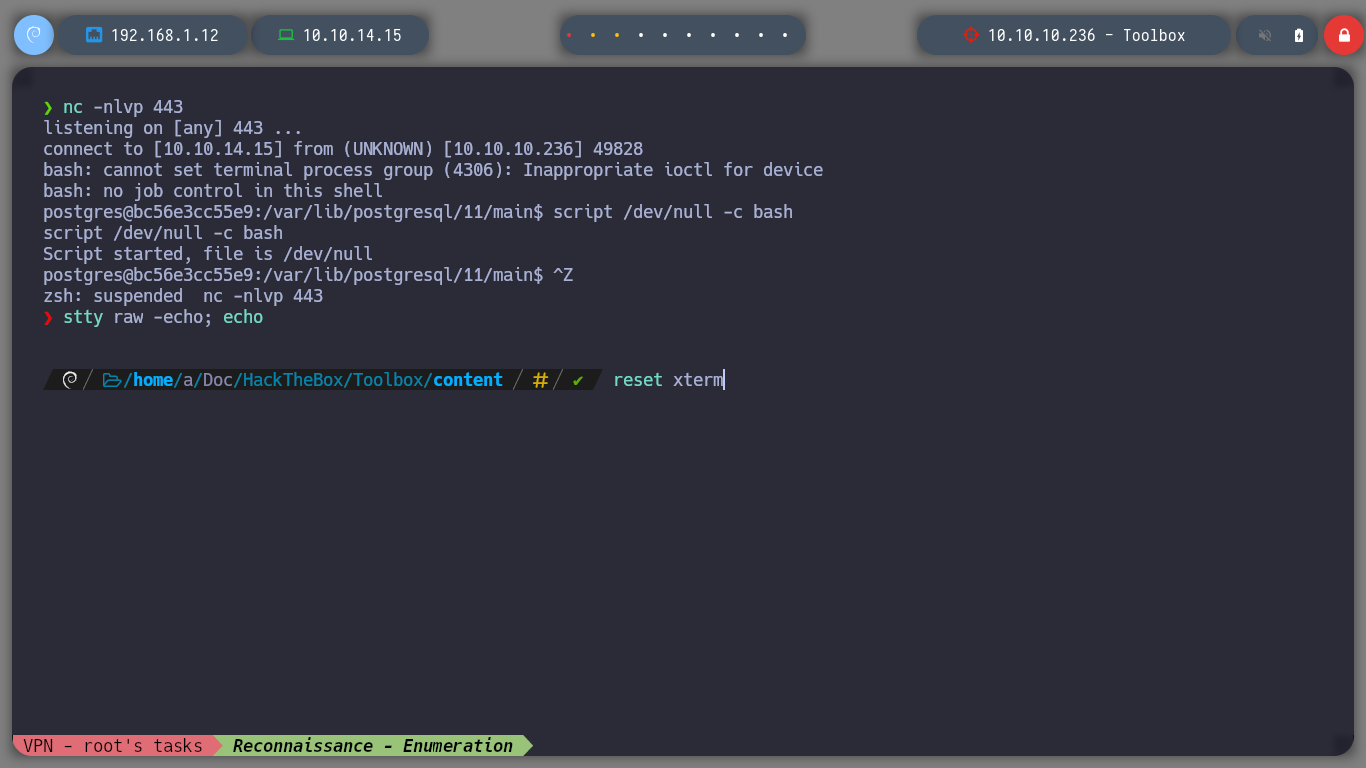The image size is (1366, 768).
Task: Switch to the red first workspace dot
Action: (569, 35)
